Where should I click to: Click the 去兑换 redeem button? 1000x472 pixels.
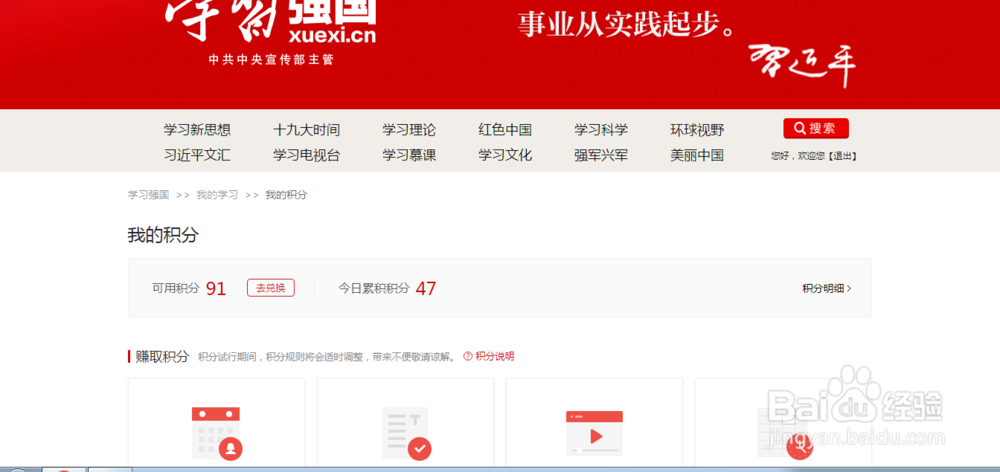click(x=270, y=288)
